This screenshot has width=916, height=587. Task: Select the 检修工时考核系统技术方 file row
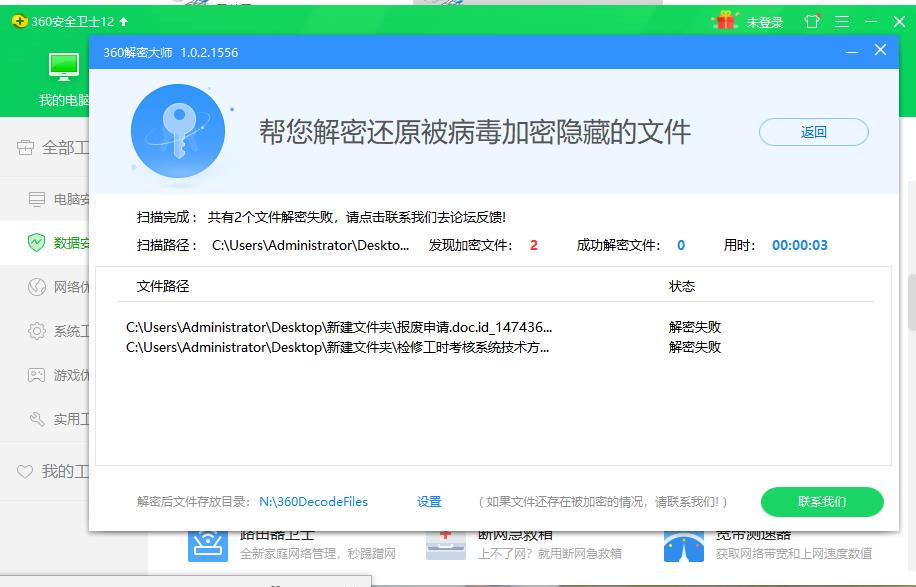click(494, 348)
